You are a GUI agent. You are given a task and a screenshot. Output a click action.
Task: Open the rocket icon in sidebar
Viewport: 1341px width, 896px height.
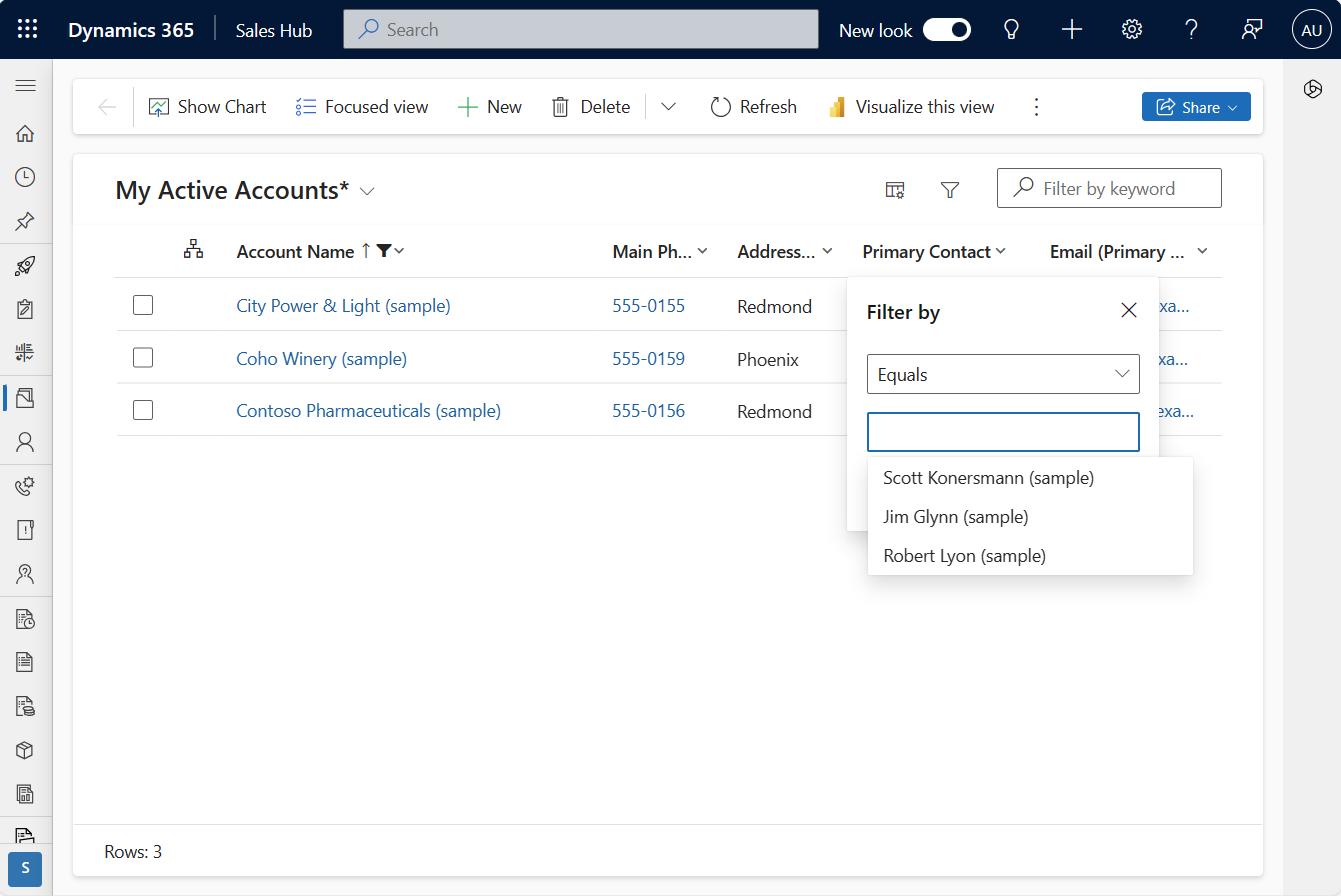pos(26,266)
